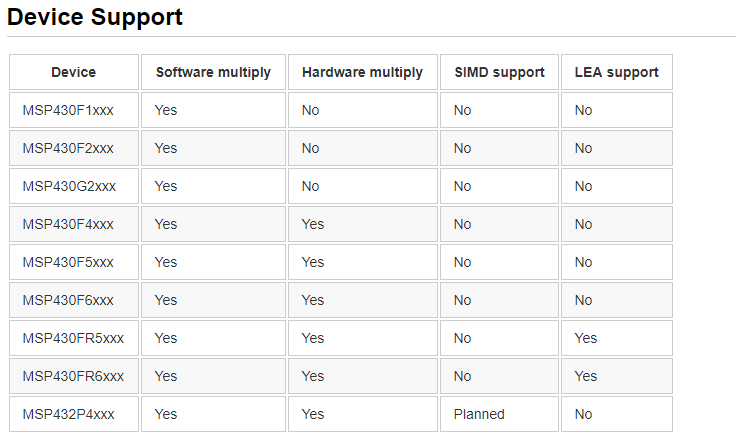The width and height of the screenshot is (736, 445).
Task: Click the MSP430F4xxx device cell
Action: 68,224
